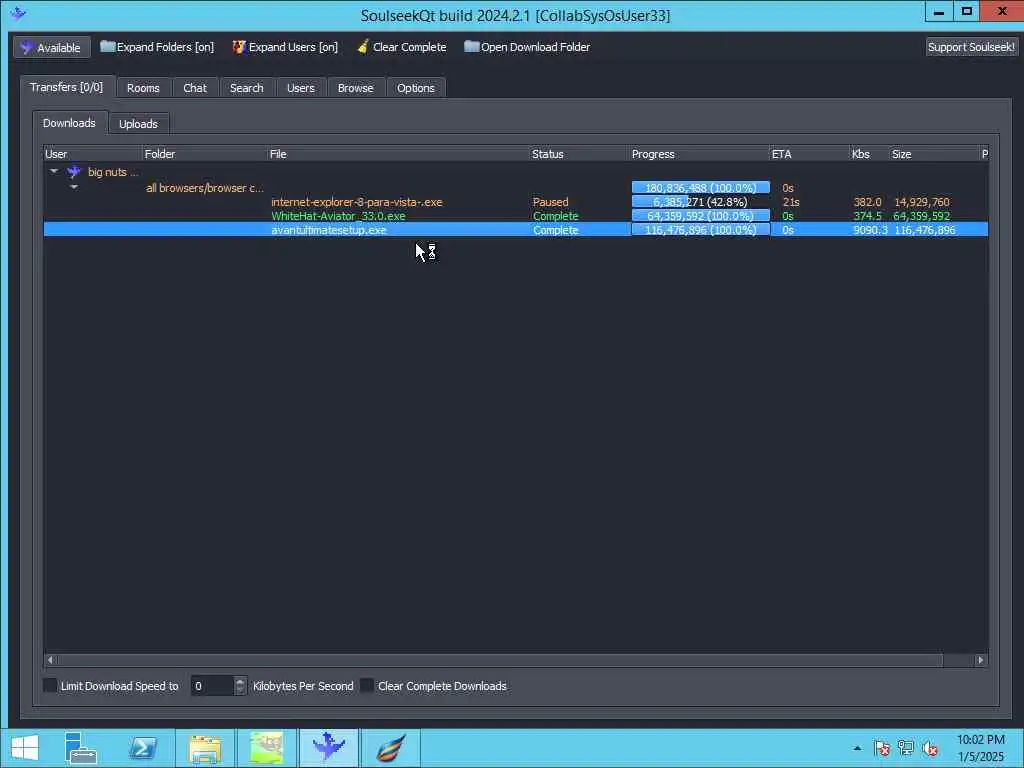Select avantultimatesetup.exe file row
This screenshot has width=1024, height=768.
515,230
